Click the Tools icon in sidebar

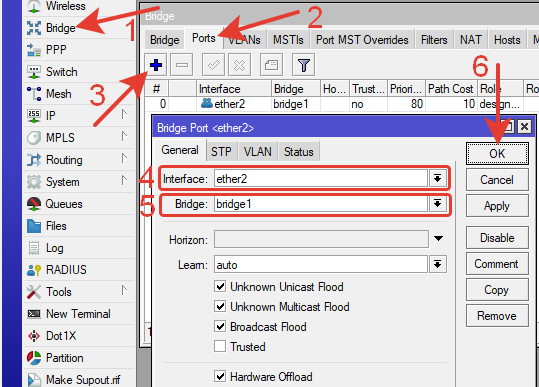coord(34,292)
